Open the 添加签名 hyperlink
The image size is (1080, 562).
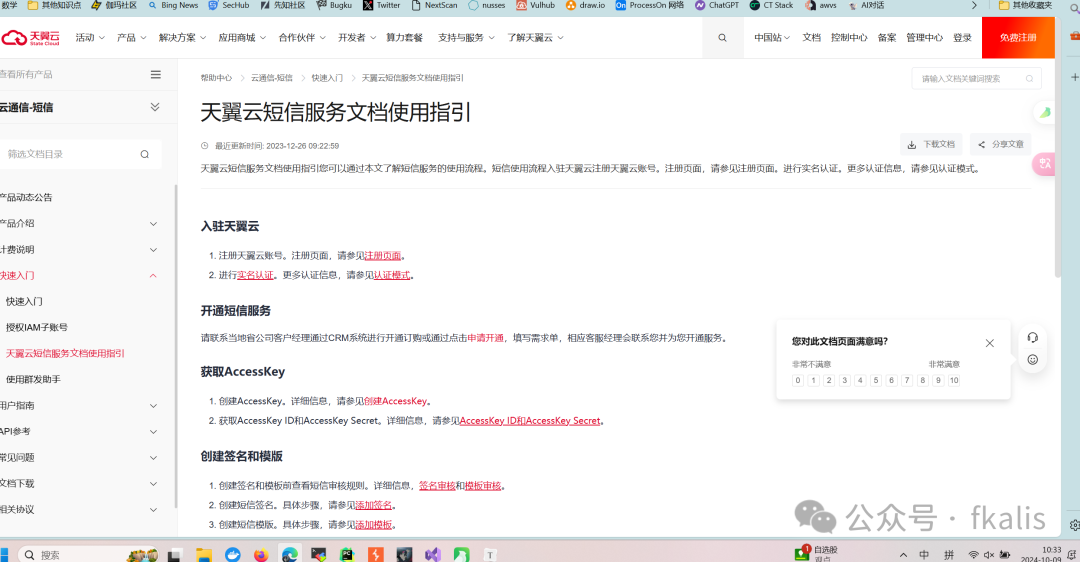click(373, 506)
